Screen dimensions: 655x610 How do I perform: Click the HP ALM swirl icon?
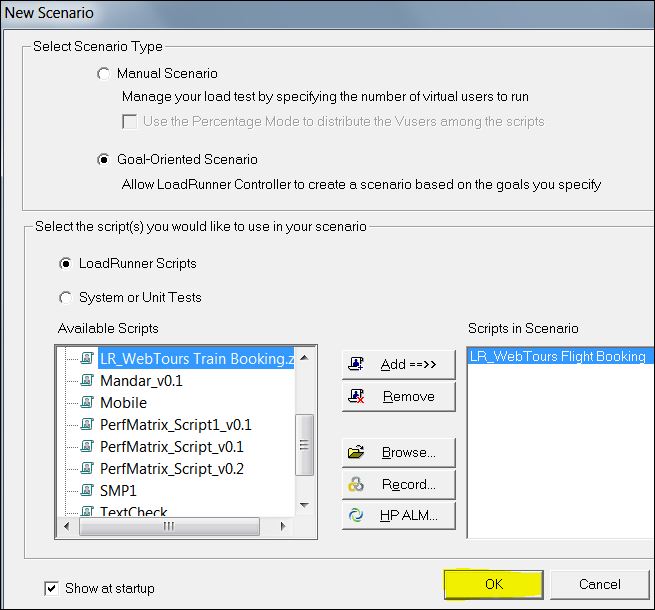pos(356,515)
